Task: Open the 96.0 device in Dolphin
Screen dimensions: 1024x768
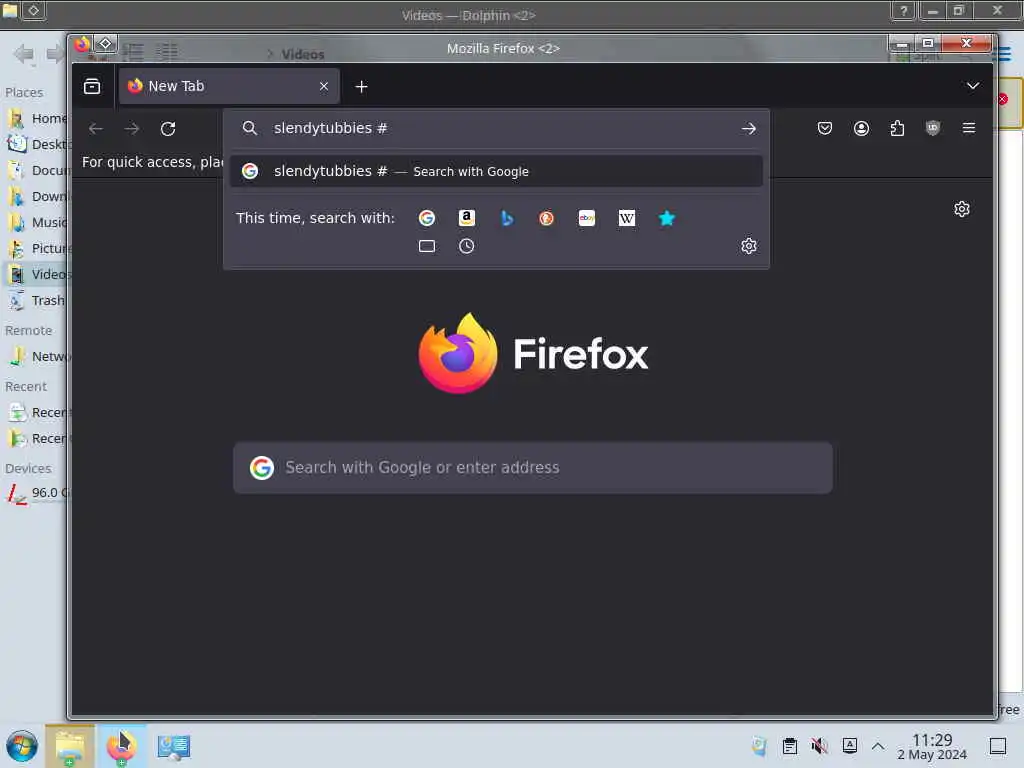Action: [x=38, y=493]
